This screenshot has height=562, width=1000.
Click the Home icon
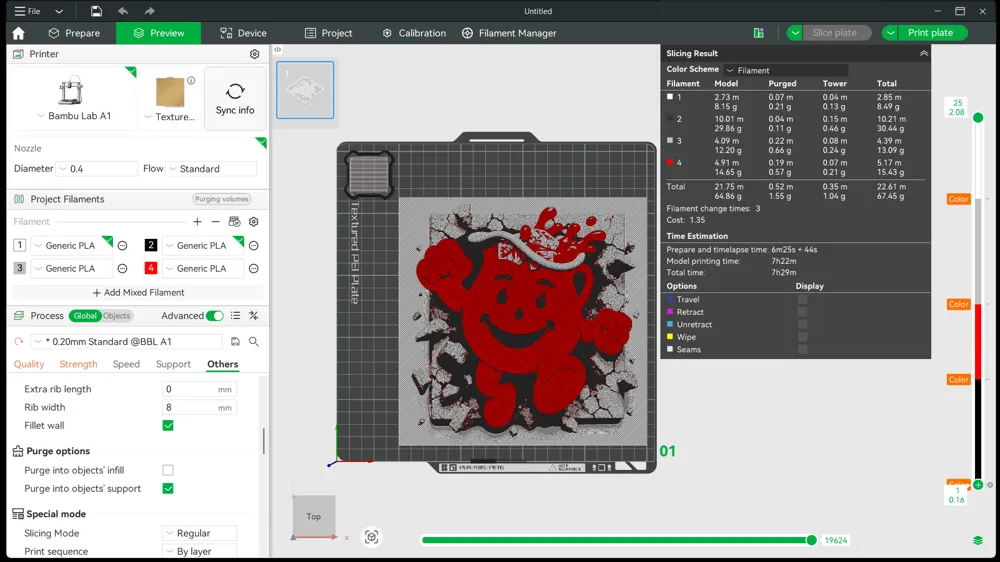(18, 33)
